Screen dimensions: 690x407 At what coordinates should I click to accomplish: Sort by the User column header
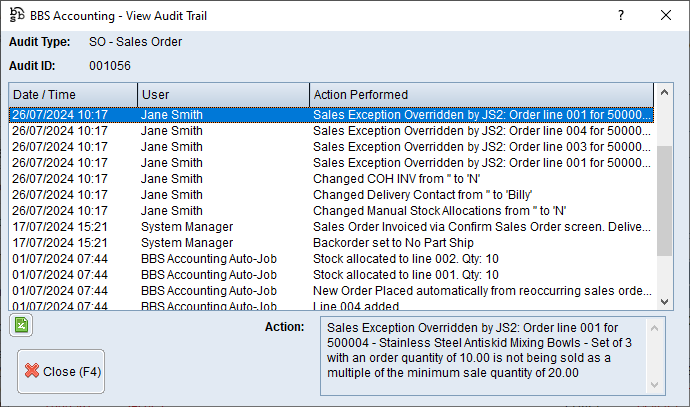pos(223,94)
